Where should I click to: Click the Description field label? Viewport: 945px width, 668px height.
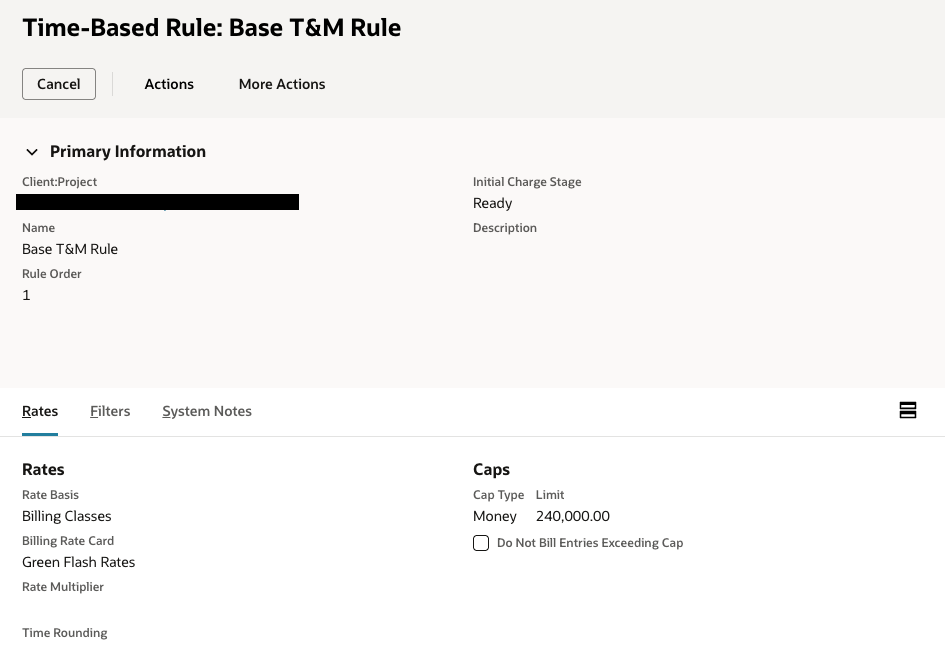click(x=504, y=228)
